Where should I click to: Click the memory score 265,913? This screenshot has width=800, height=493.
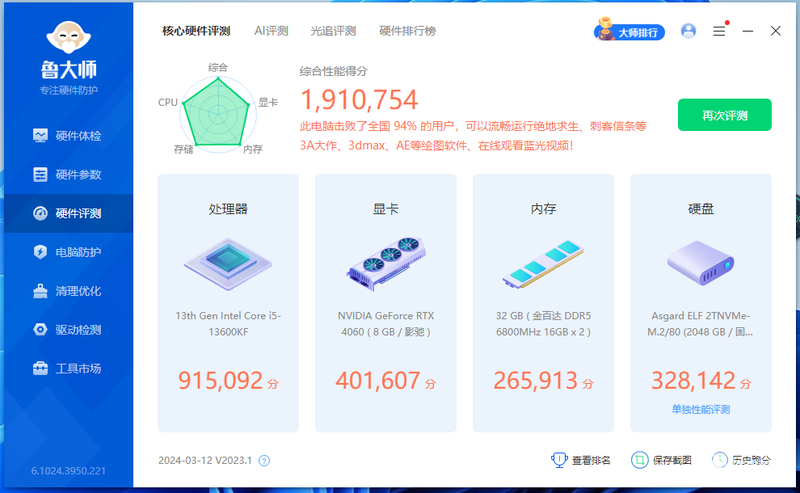536,381
